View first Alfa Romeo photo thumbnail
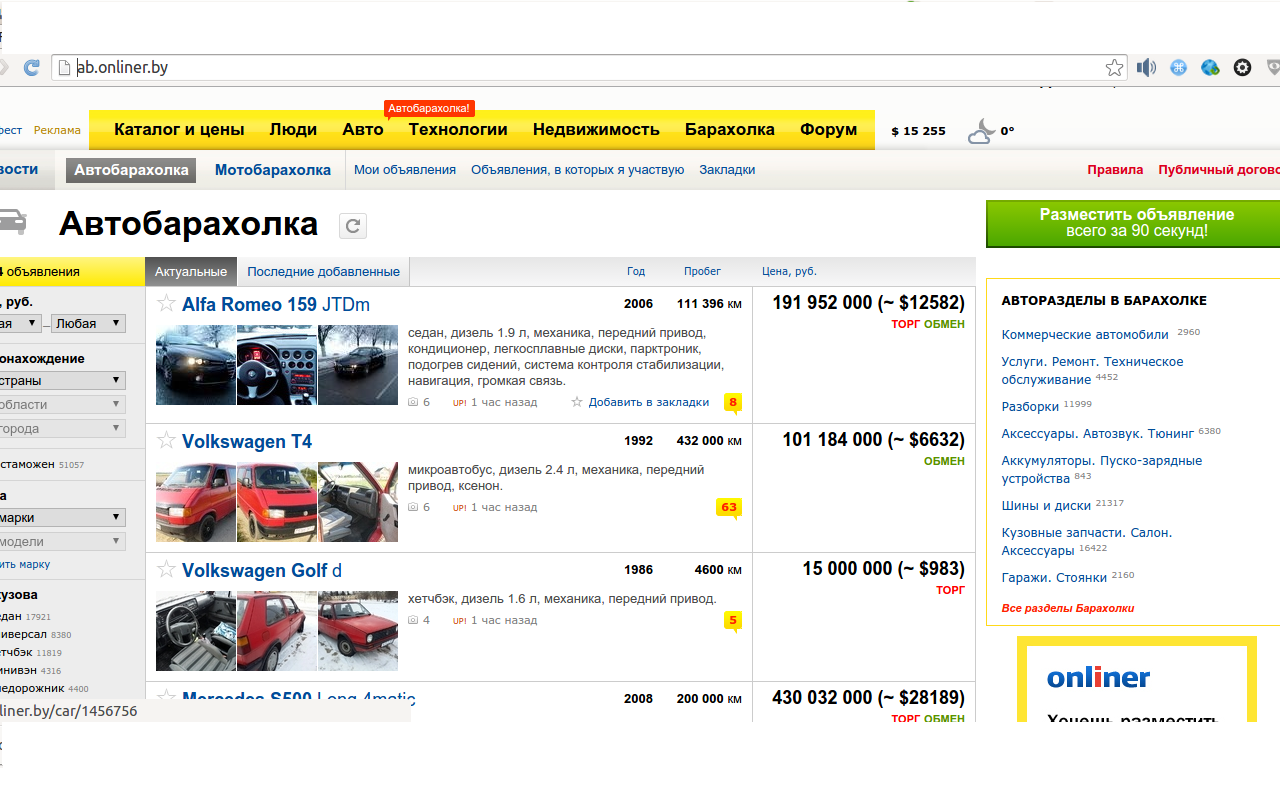1280x800 pixels. 196,365
